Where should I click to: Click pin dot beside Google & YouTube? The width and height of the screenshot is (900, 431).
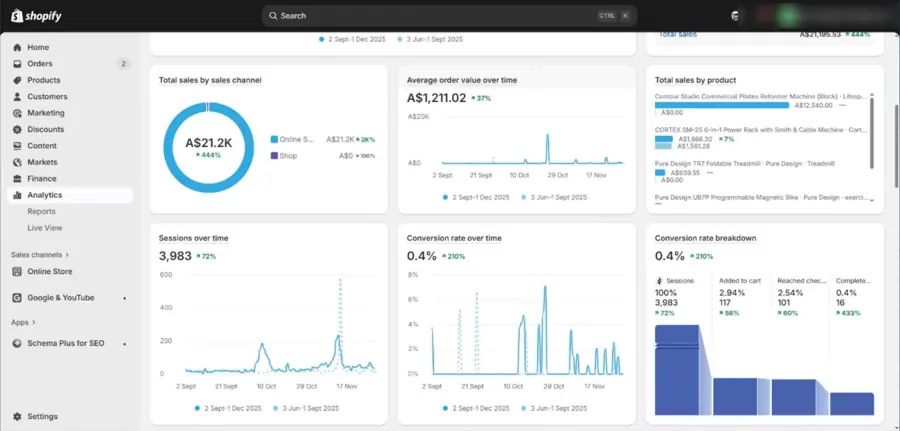(x=125, y=298)
